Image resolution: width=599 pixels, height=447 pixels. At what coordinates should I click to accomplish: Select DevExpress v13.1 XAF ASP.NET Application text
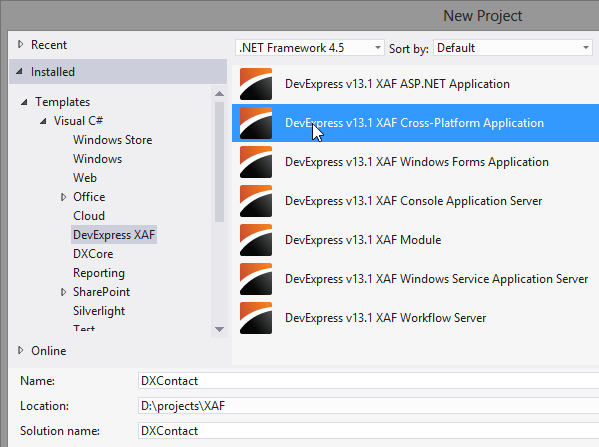coord(397,84)
